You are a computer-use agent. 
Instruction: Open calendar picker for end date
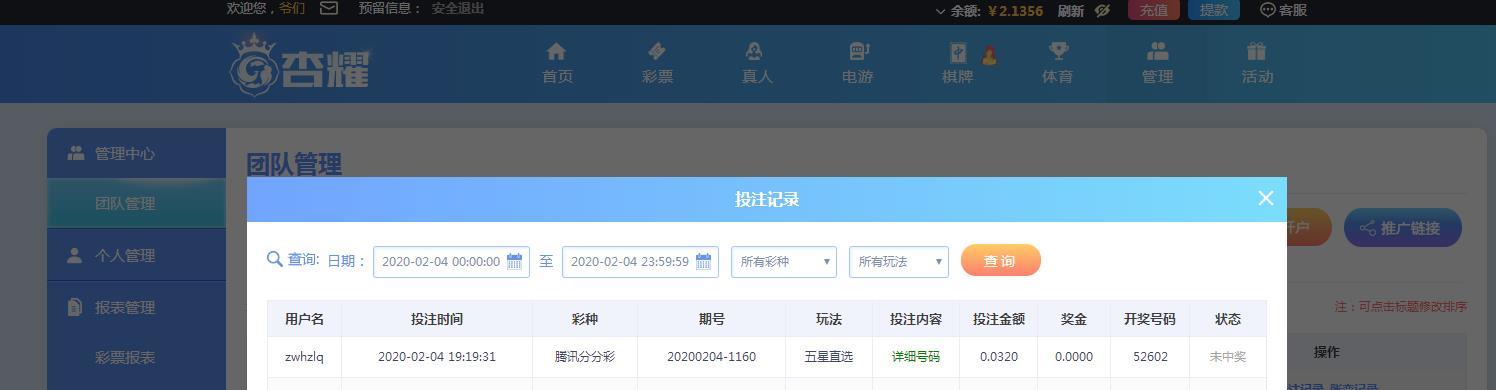(703, 262)
